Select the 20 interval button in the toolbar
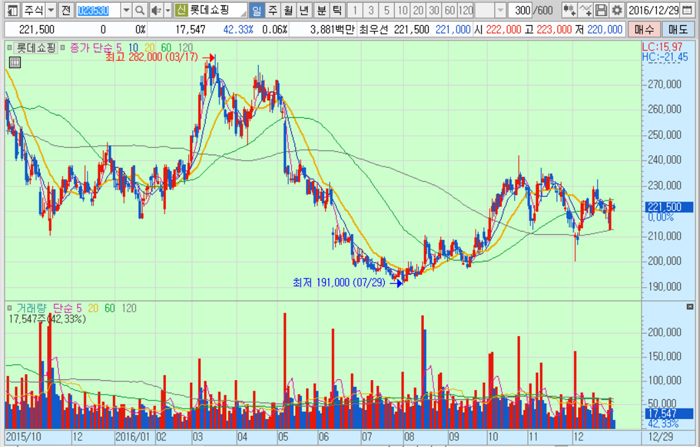Screen dimensions: 700x447 pyautogui.click(x=418, y=10)
